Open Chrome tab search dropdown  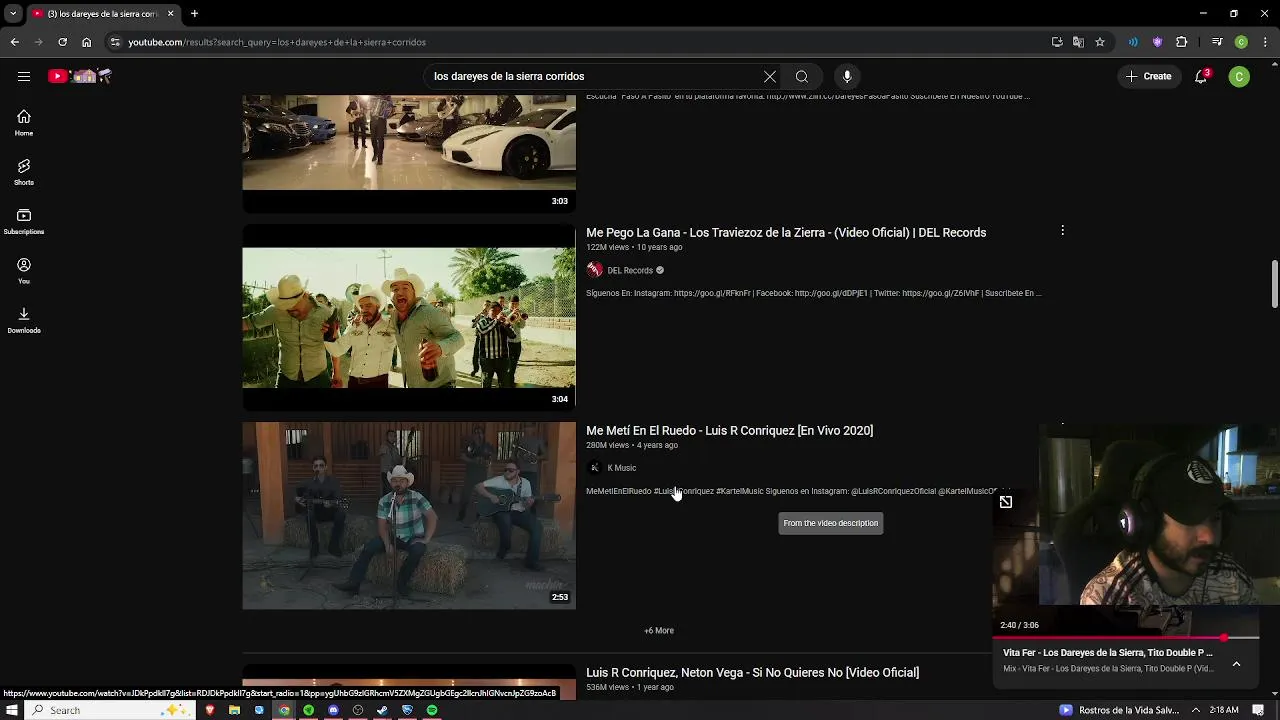click(13, 14)
